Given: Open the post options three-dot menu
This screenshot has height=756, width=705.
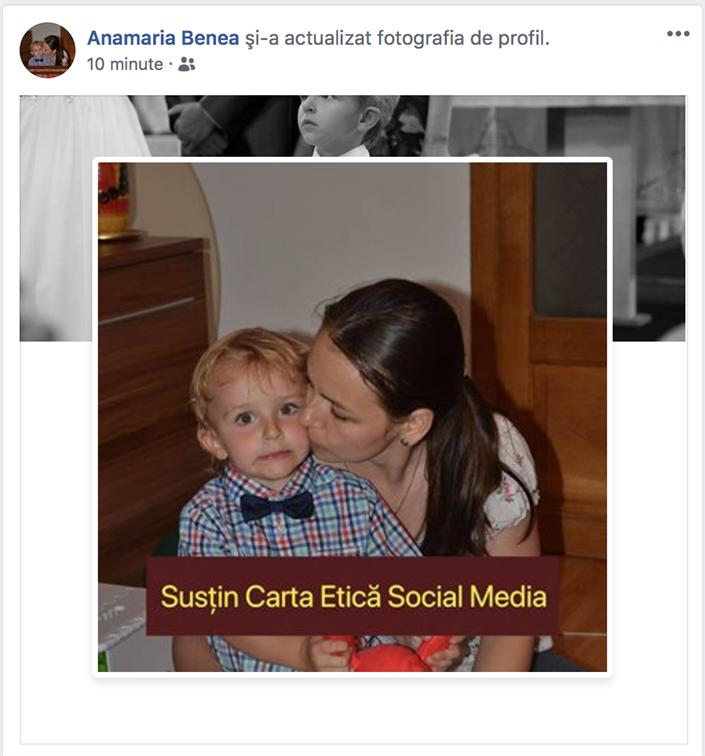Looking at the screenshot, I should point(678,34).
